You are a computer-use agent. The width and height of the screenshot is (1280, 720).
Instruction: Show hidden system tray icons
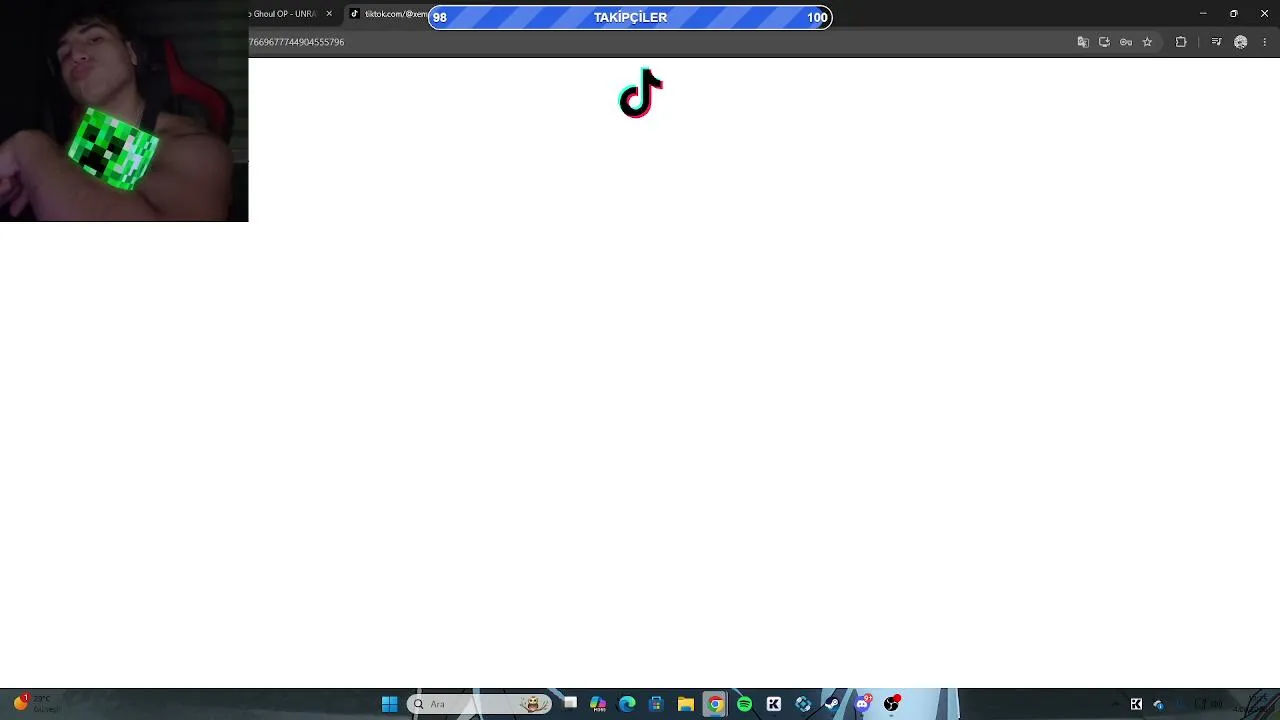(1115, 704)
